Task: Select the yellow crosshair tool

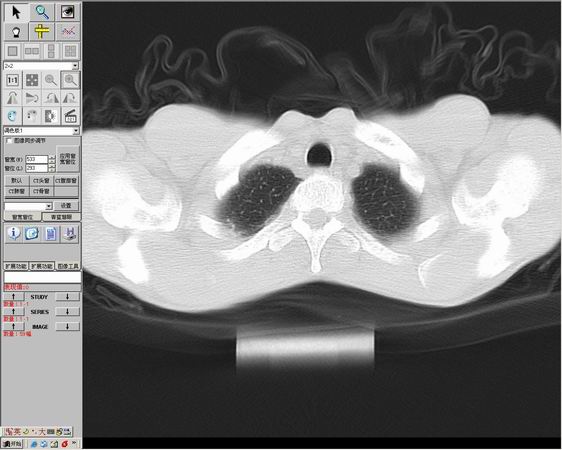Action: click(x=42, y=32)
